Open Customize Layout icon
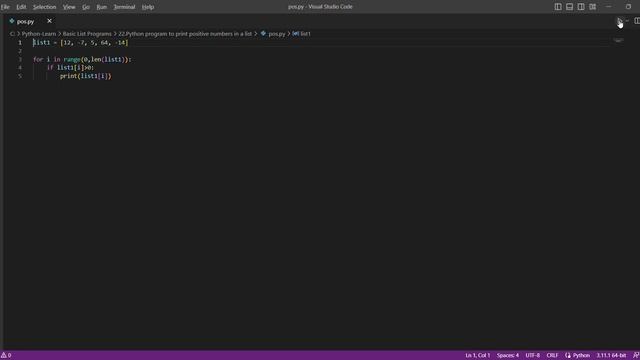 pos(593,7)
